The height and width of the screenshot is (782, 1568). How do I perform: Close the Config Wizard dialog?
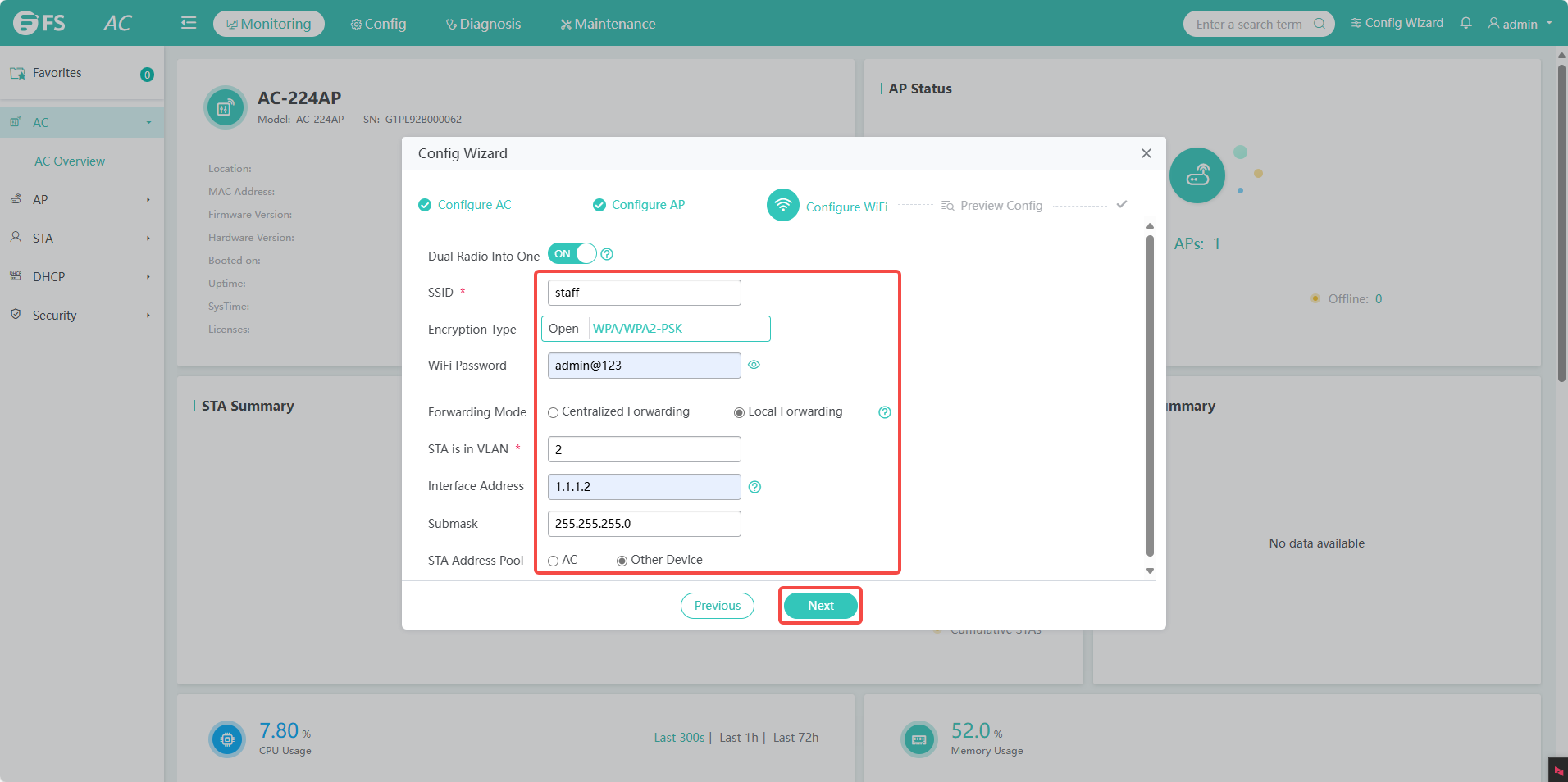pos(1146,153)
